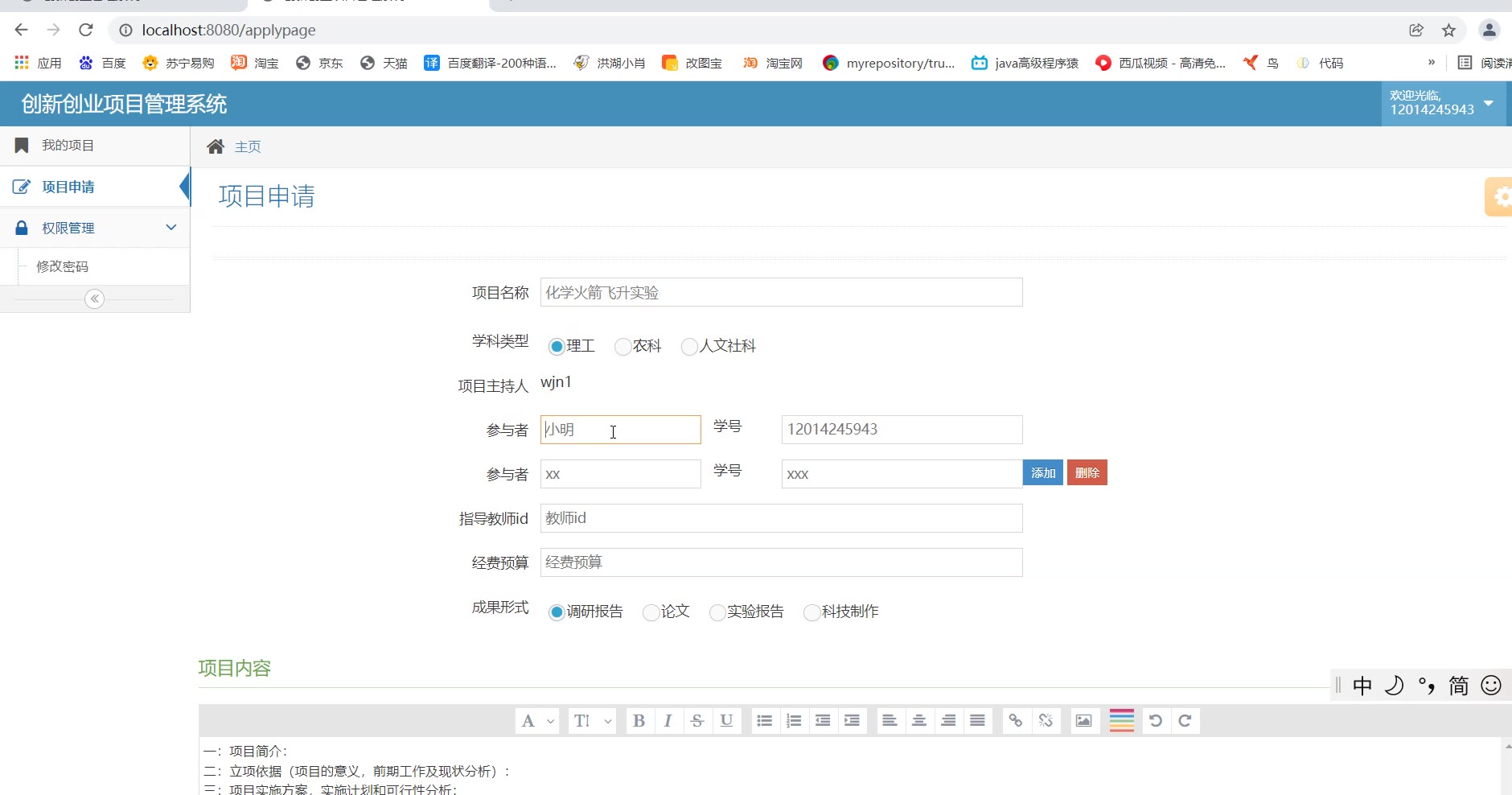Screen dimensions: 1512x795
Task: Open the 苏宁易购 bookmark
Action: (x=179, y=63)
